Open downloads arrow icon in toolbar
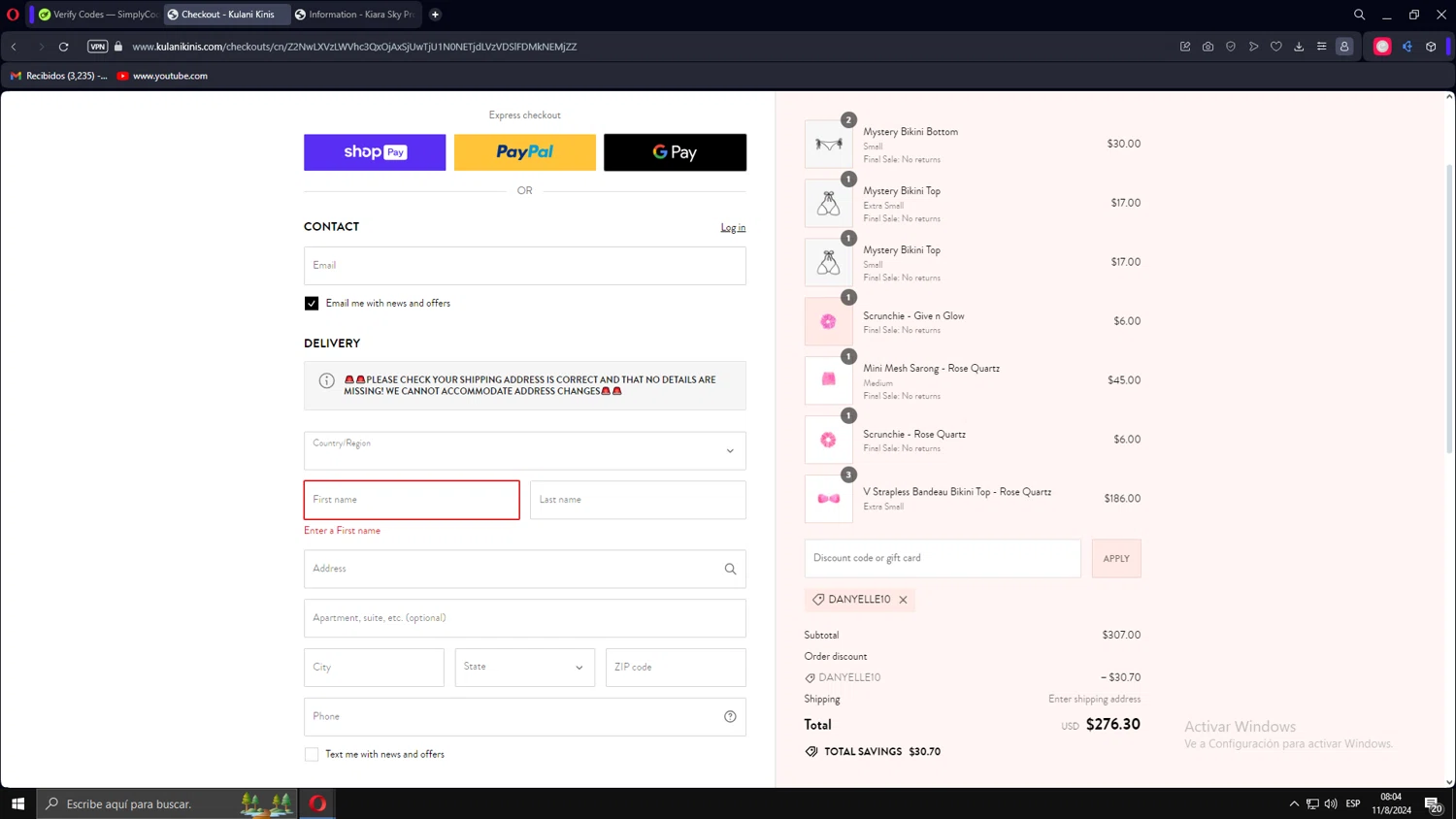 (1299, 47)
